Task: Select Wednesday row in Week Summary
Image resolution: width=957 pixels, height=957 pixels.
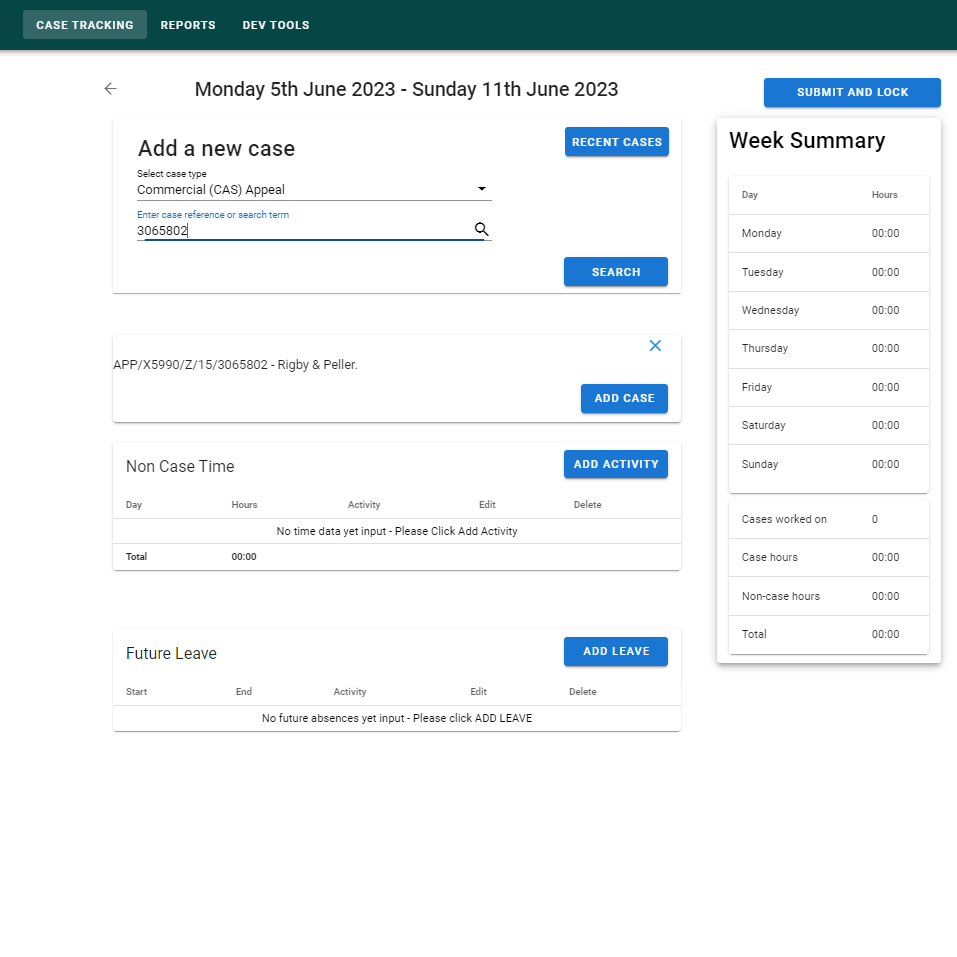Action: point(829,311)
